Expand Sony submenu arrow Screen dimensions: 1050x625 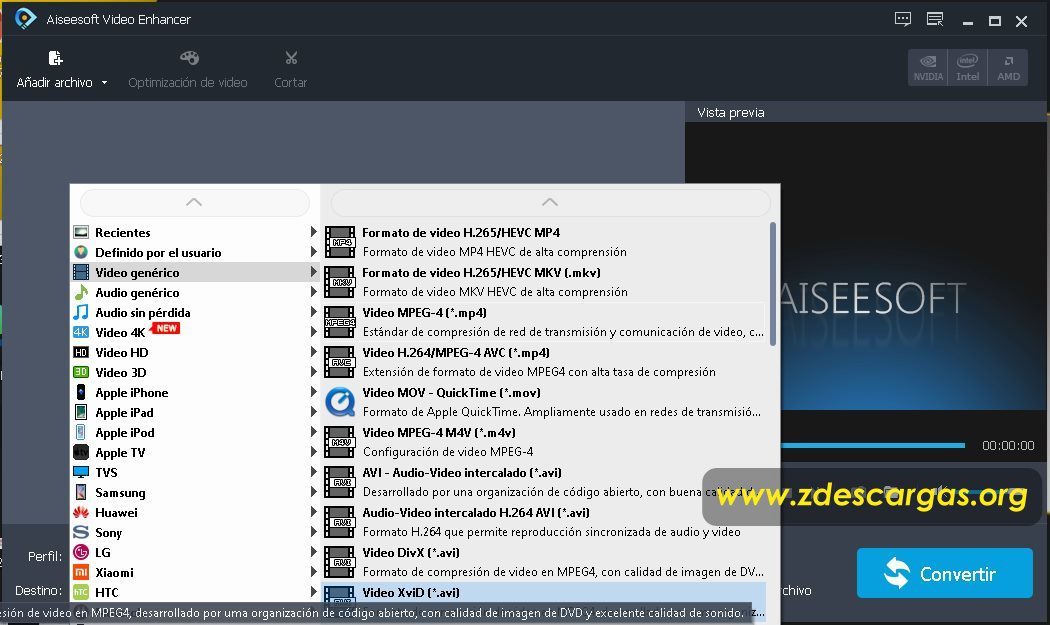[313, 532]
